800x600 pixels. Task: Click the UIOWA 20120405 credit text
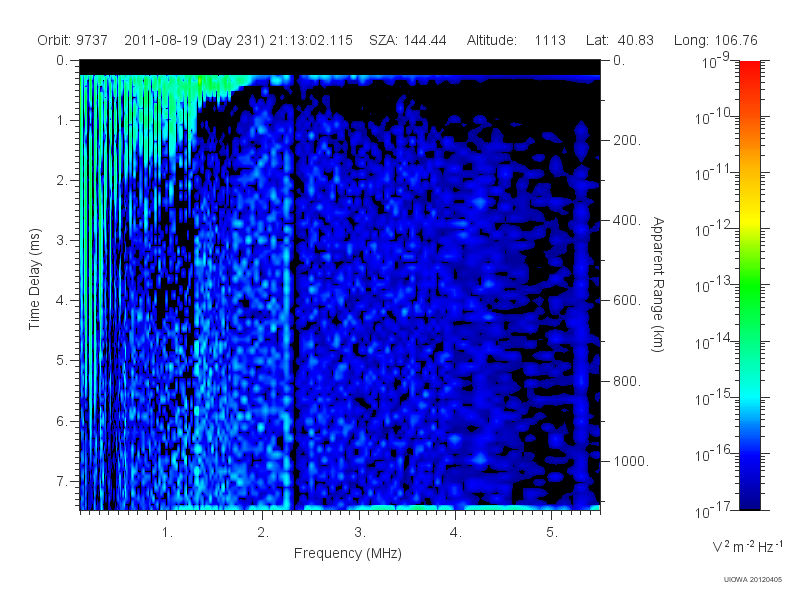(x=753, y=580)
